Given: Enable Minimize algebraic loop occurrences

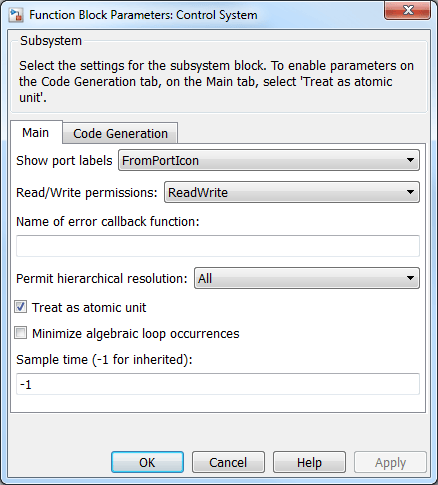Looking at the screenshot, I should (21, 333).
